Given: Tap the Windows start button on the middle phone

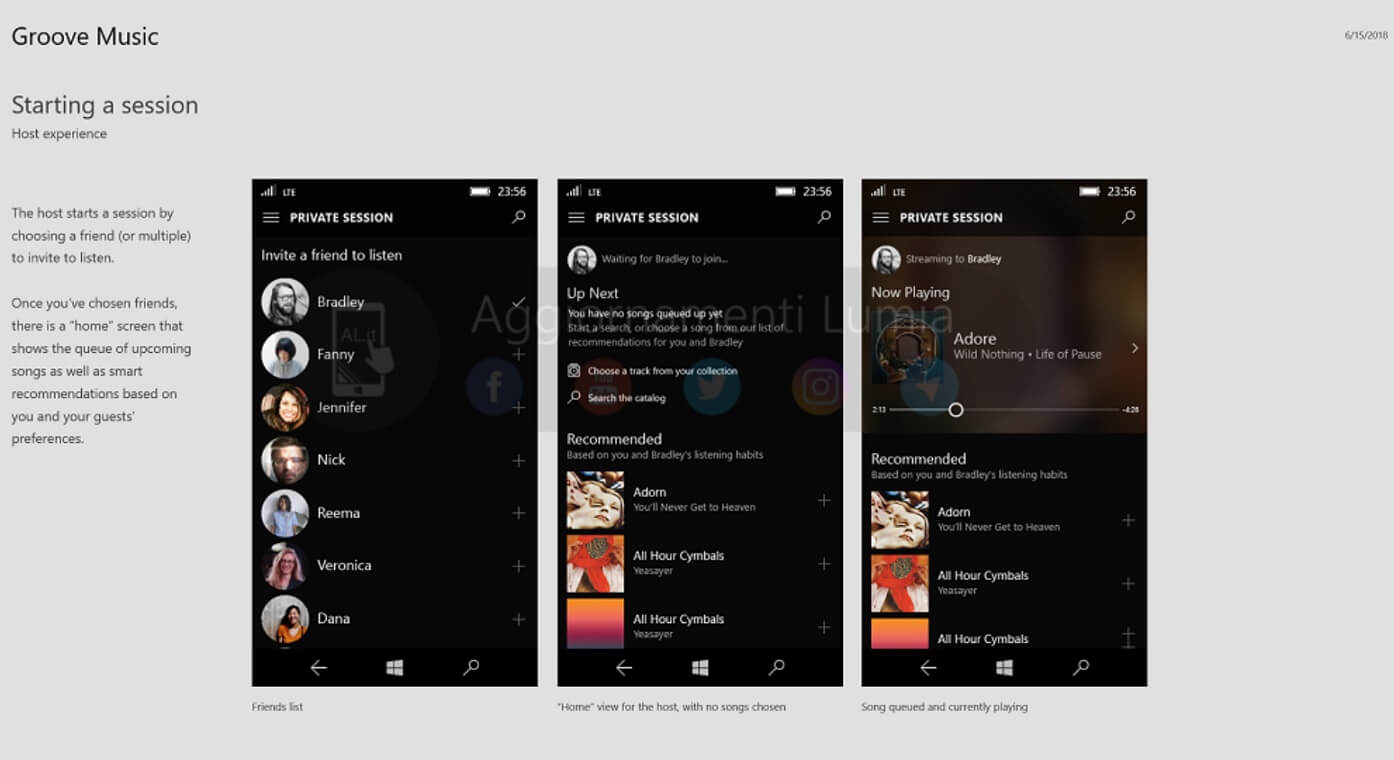Looking at the screenshot, I should [700, 667].
